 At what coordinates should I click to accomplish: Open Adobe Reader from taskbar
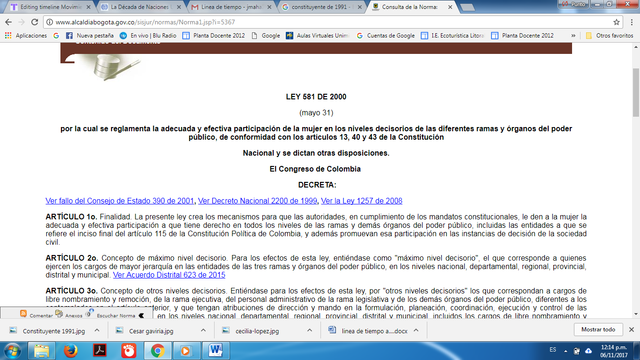100,351
